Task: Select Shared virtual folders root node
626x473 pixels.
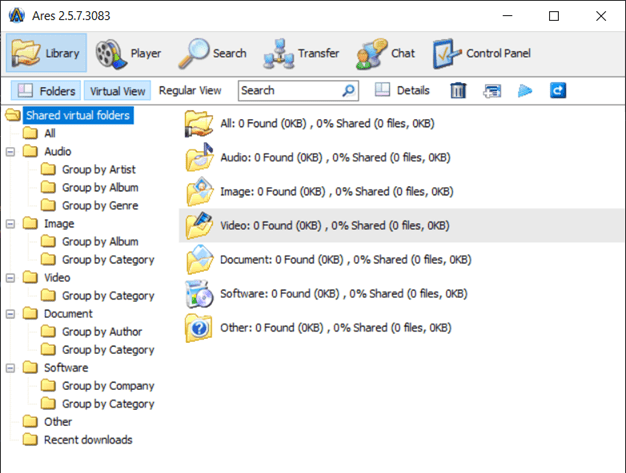Action: [78, 115]
